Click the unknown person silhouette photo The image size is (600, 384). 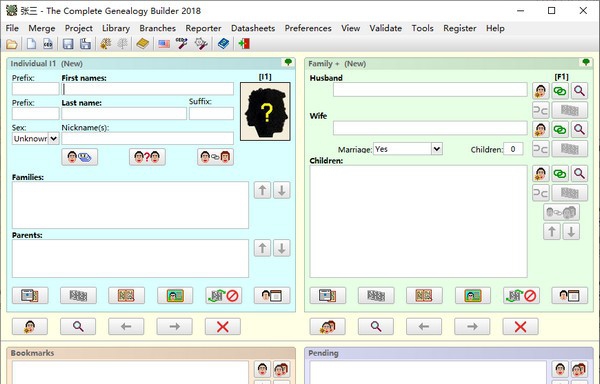(x=265, y=111)
